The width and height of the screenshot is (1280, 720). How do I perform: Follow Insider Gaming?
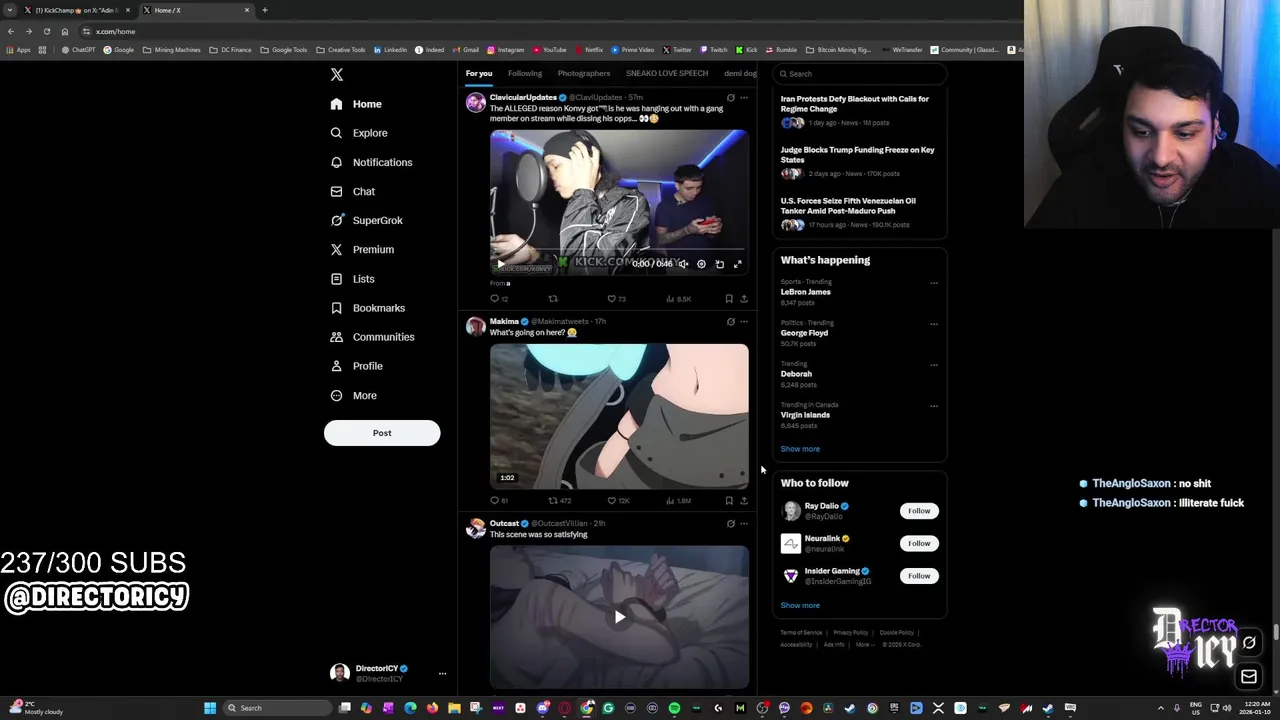(x=919, y=576)
